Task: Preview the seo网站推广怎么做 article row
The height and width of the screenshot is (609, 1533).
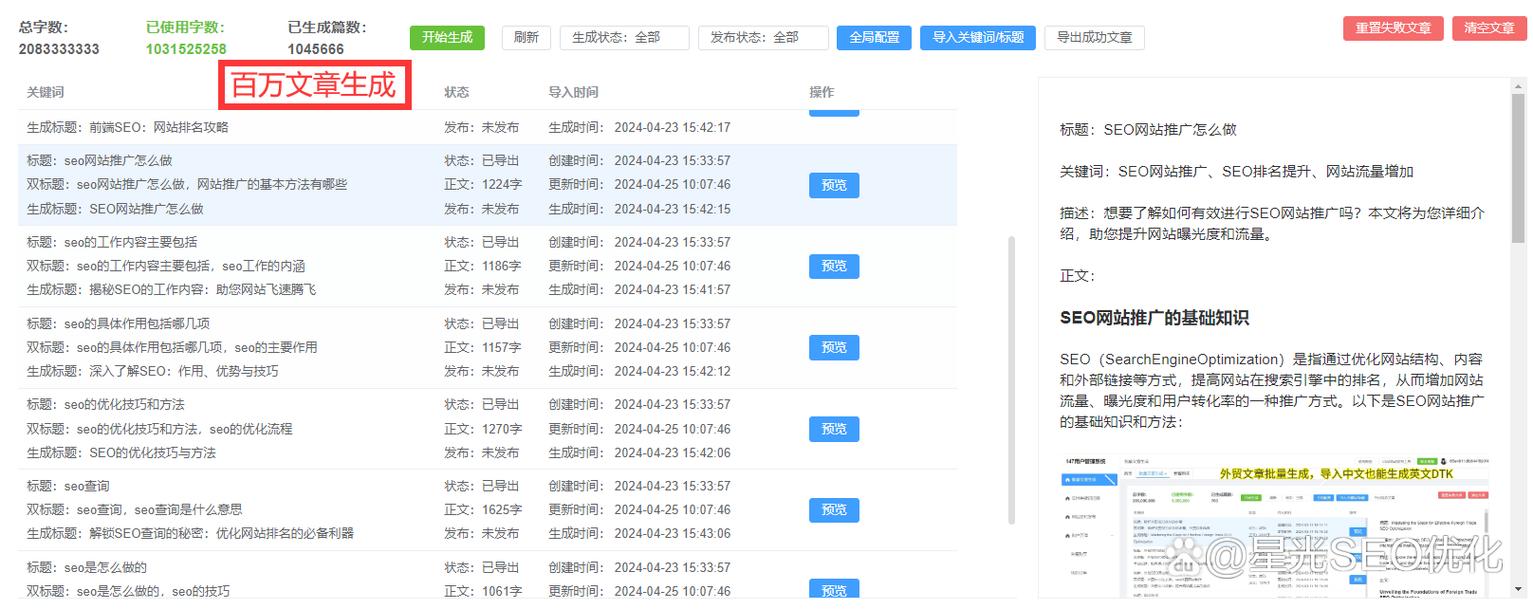Action: pyautogui.click(x=834, y=185)
